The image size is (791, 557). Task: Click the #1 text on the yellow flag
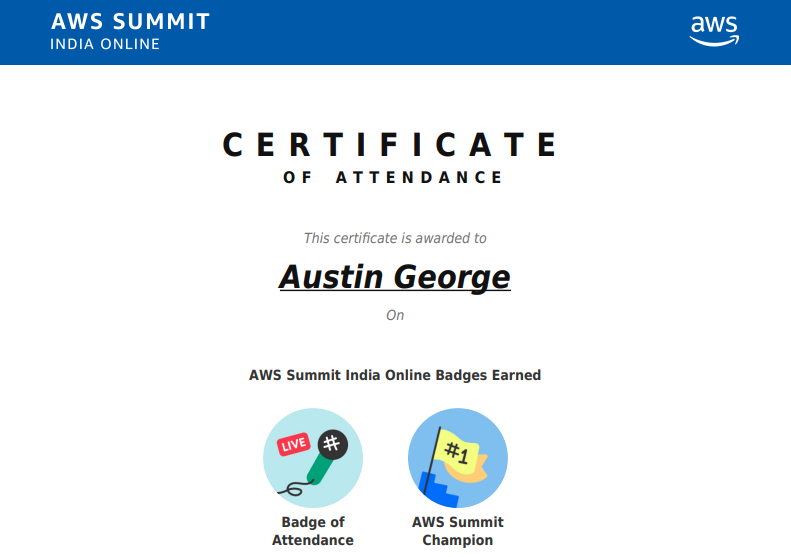pyautogui.click(x=457, y=452)
